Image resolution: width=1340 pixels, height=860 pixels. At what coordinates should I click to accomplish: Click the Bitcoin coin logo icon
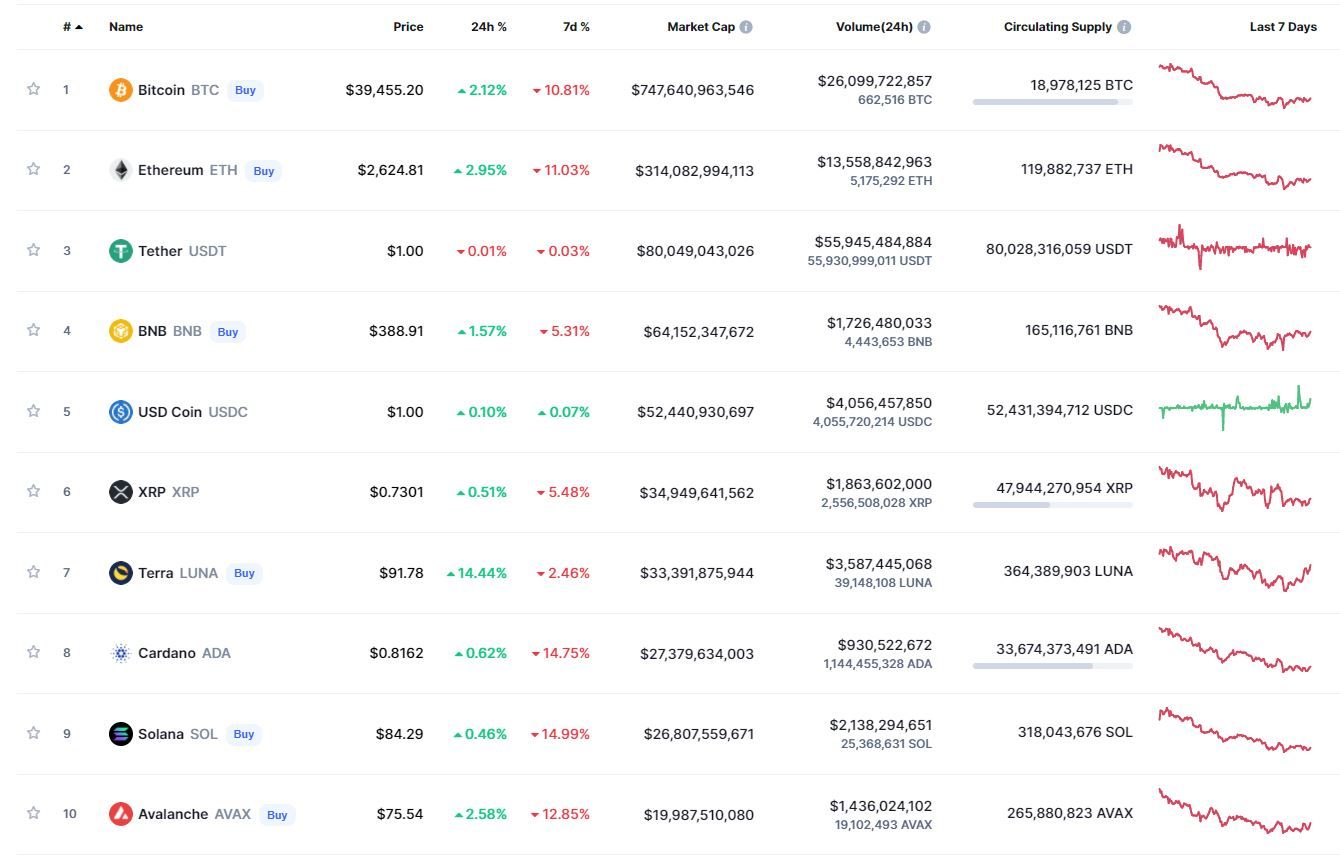tap(120, 90)
